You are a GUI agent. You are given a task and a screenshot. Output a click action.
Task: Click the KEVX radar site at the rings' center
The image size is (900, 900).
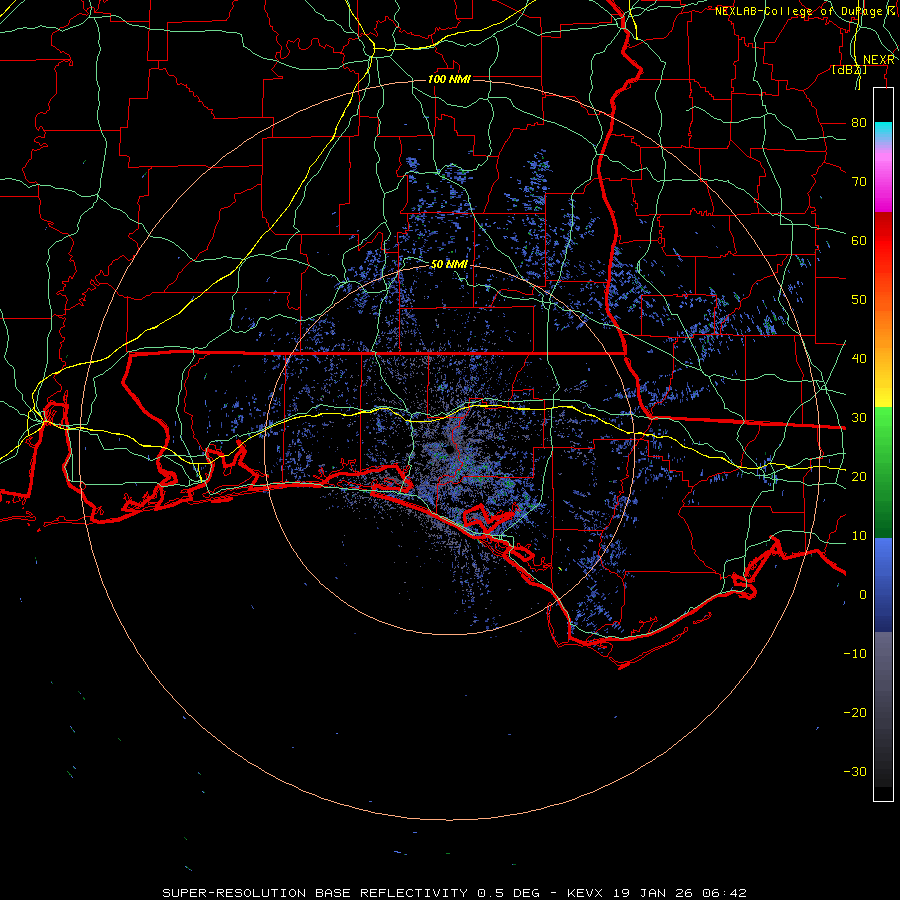point(449,450)
